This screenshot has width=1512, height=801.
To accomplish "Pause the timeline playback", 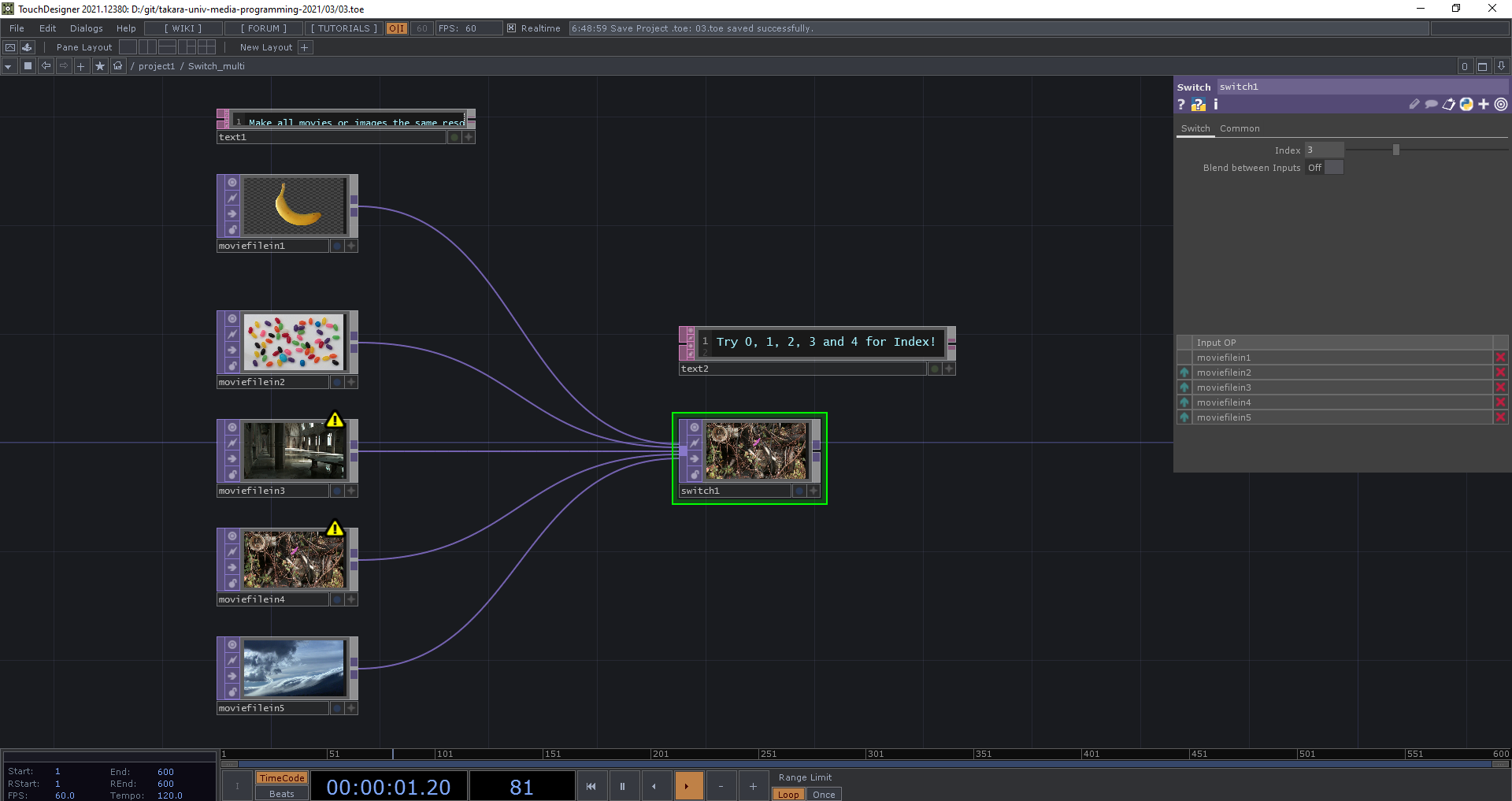I will pyautogui.click(x=622, y=786).
